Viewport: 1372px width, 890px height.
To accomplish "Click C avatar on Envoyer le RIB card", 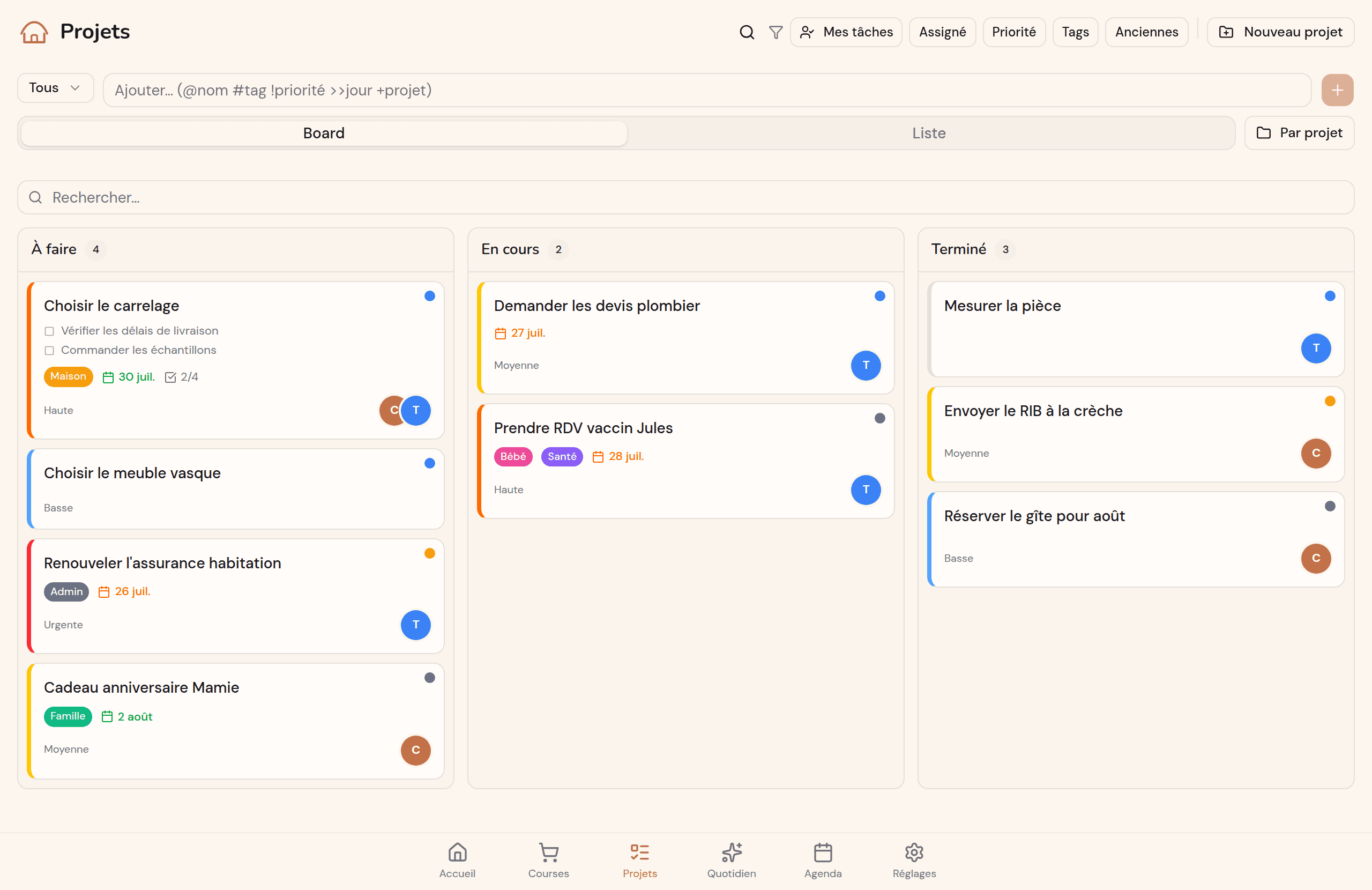I will tap(1316, 453).
